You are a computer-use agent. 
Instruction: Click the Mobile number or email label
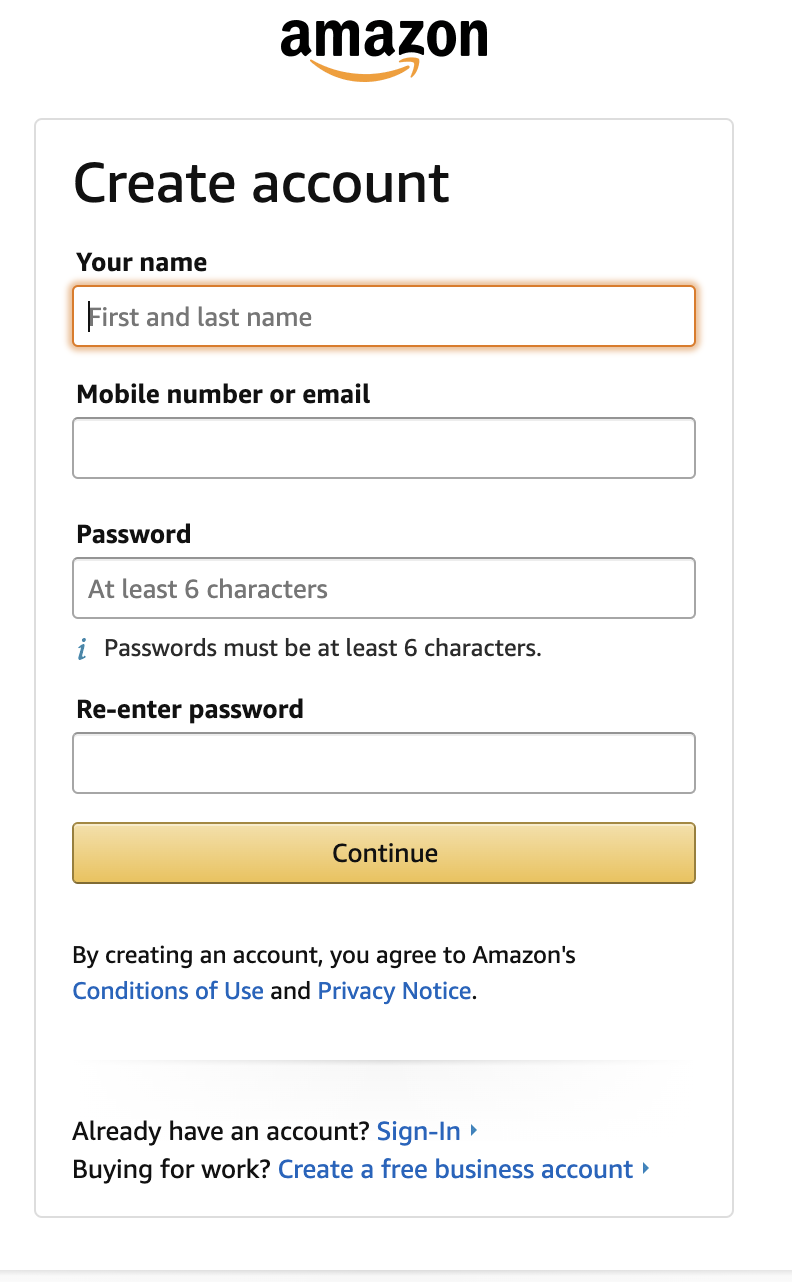click(222, 394)
